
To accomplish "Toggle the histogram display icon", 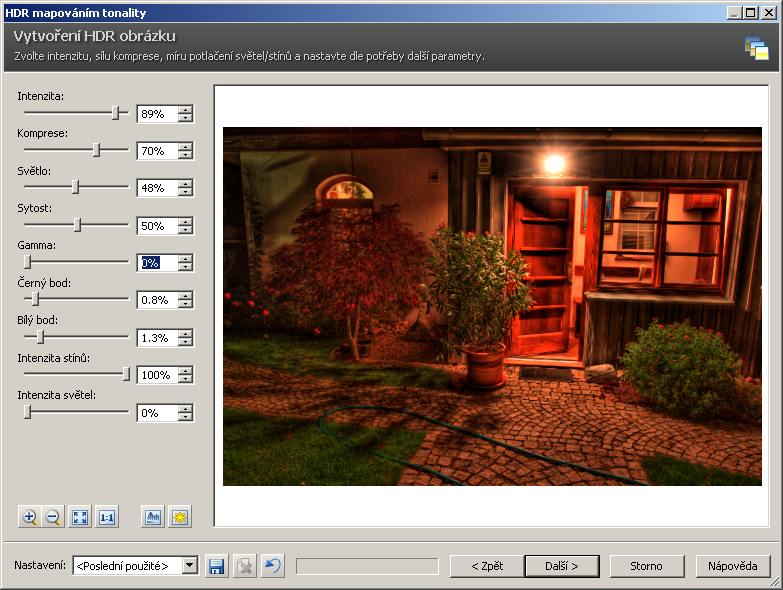I will point(153,517).
